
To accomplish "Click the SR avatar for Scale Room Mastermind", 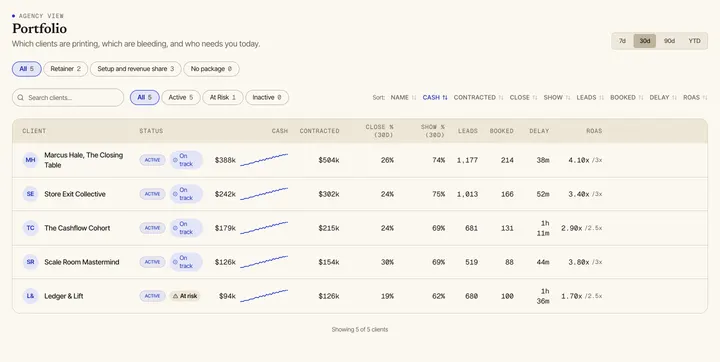I will (30, 262).
